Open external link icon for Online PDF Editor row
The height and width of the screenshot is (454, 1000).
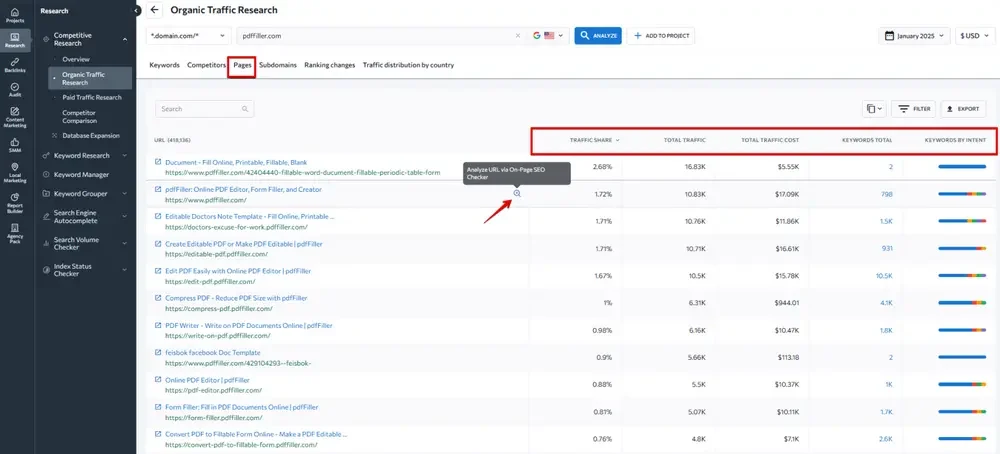[158, 380]
